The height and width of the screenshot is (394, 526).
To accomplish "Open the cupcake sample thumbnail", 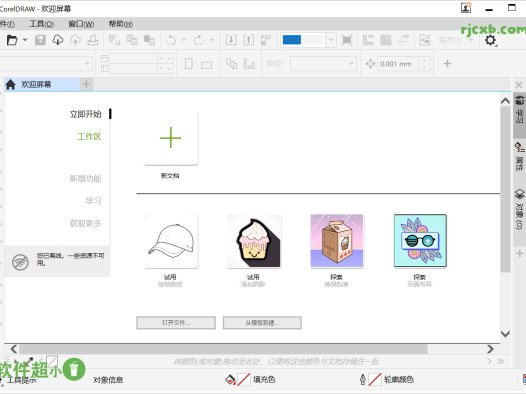I will [x=254, y=241].
